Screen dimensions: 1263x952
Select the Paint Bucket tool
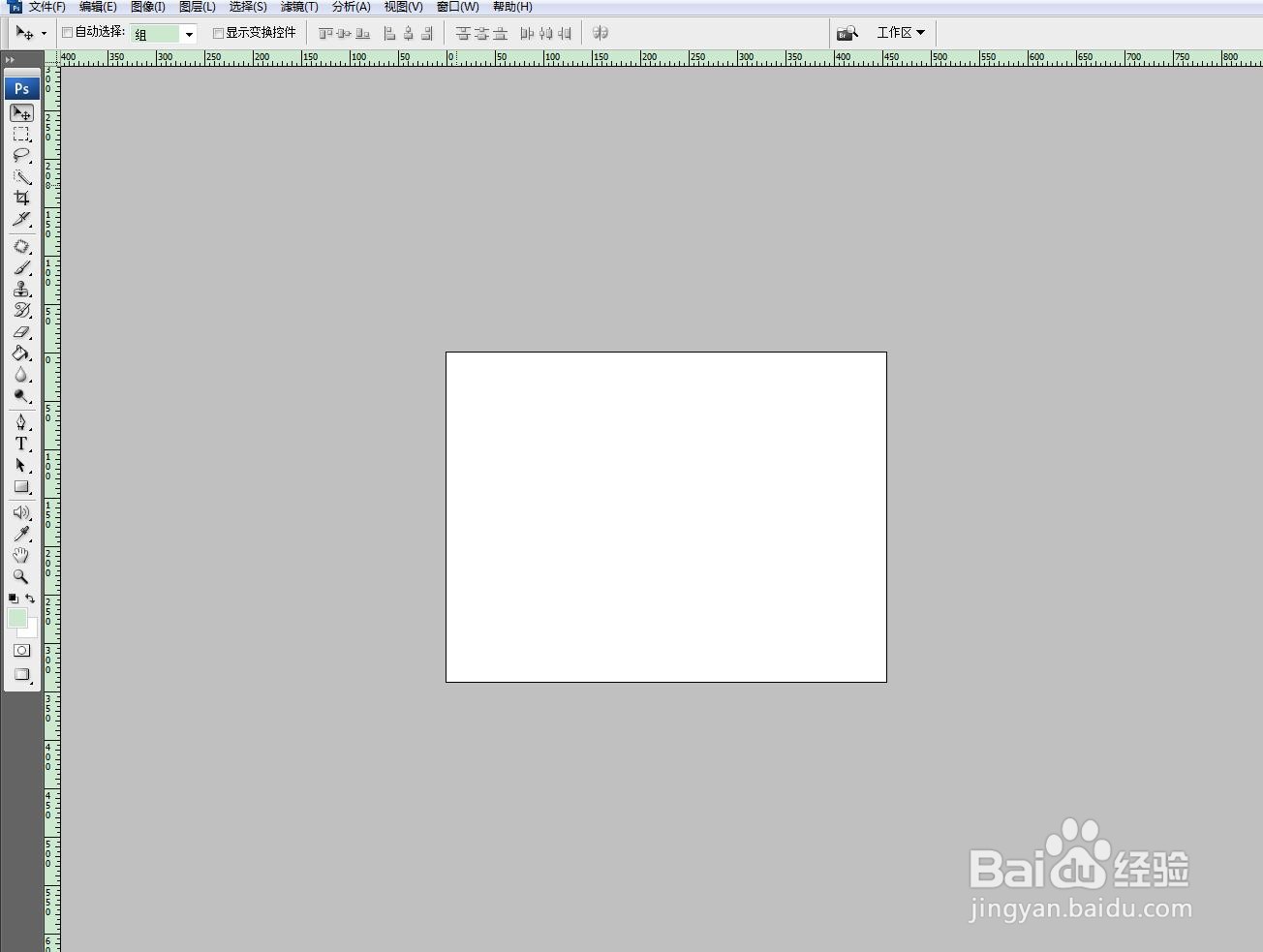click(x=21, y=353)
